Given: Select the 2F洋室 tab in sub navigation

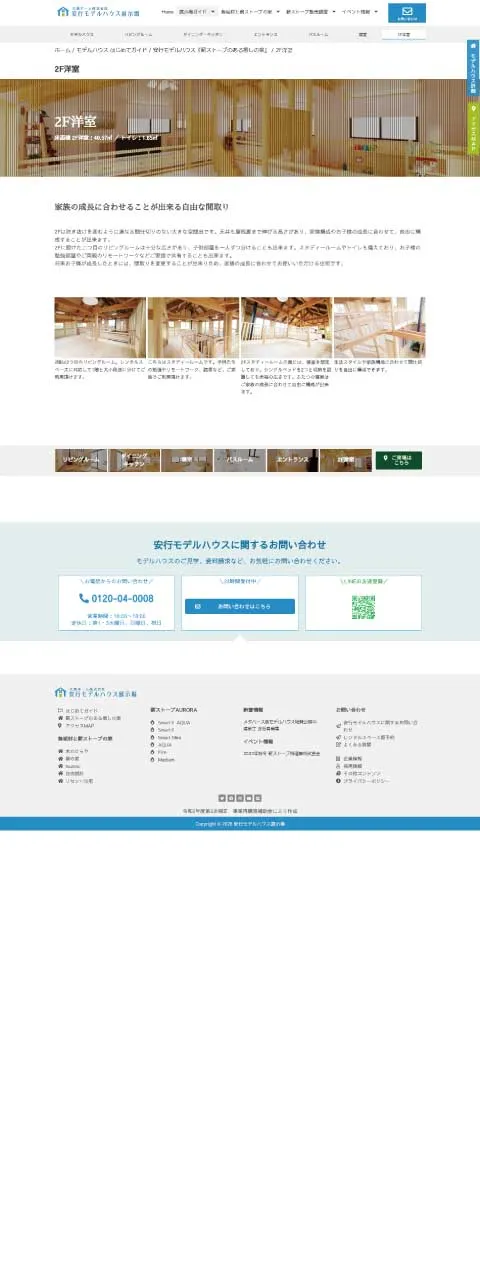Looking at the screenshot, I should [x=403, y=34].
